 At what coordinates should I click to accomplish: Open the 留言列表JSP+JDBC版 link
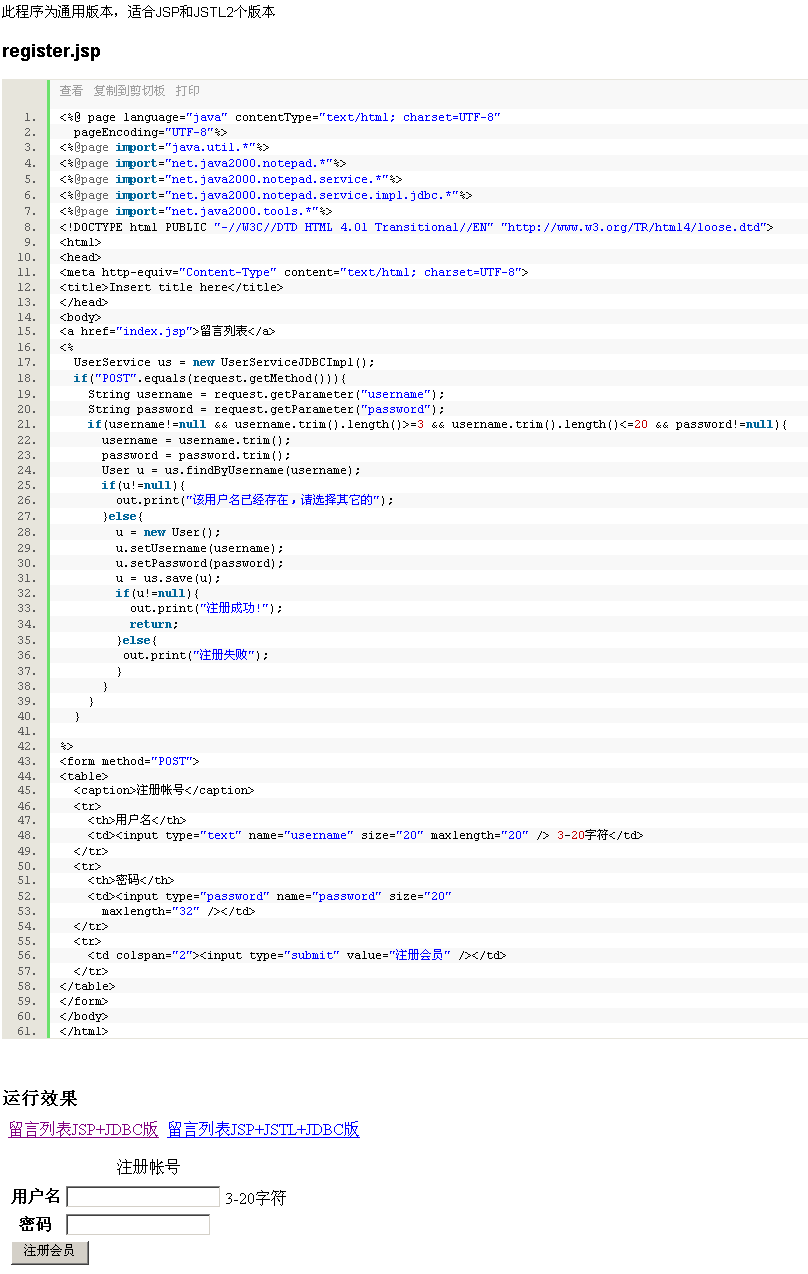point(83,1130)
